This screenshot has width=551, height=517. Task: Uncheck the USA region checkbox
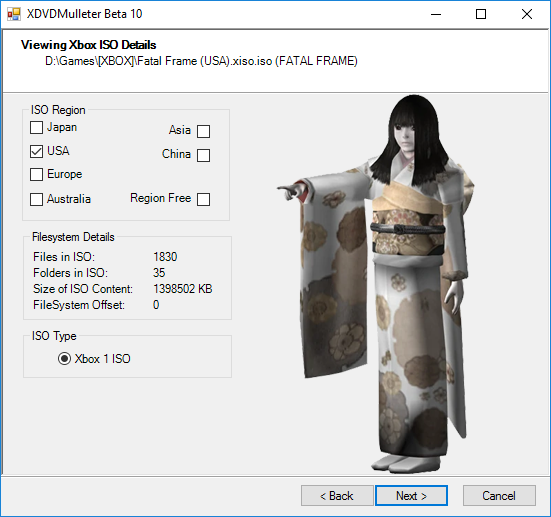[x=37, y=151]
